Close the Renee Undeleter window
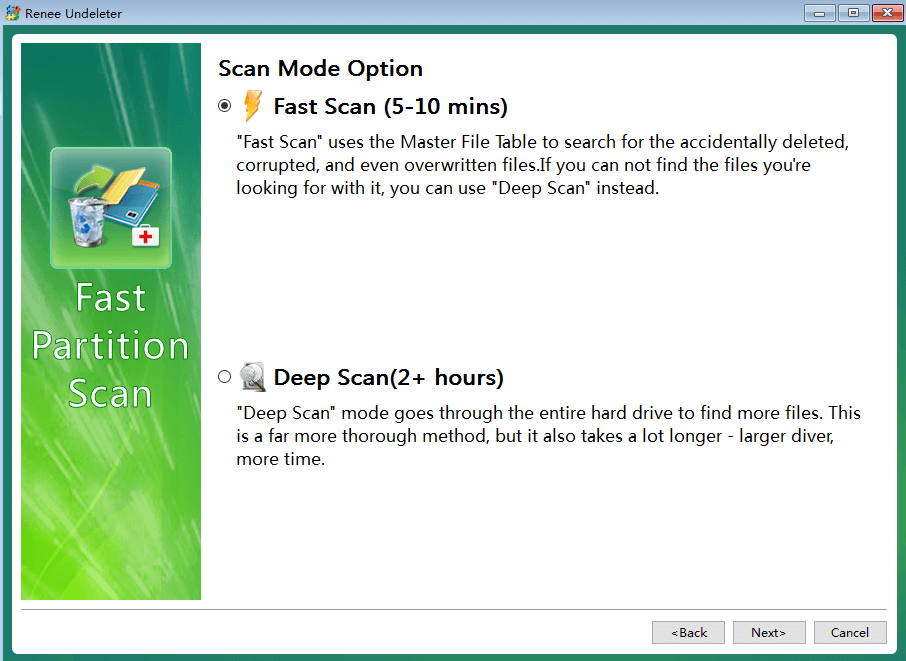 [888, 13]
